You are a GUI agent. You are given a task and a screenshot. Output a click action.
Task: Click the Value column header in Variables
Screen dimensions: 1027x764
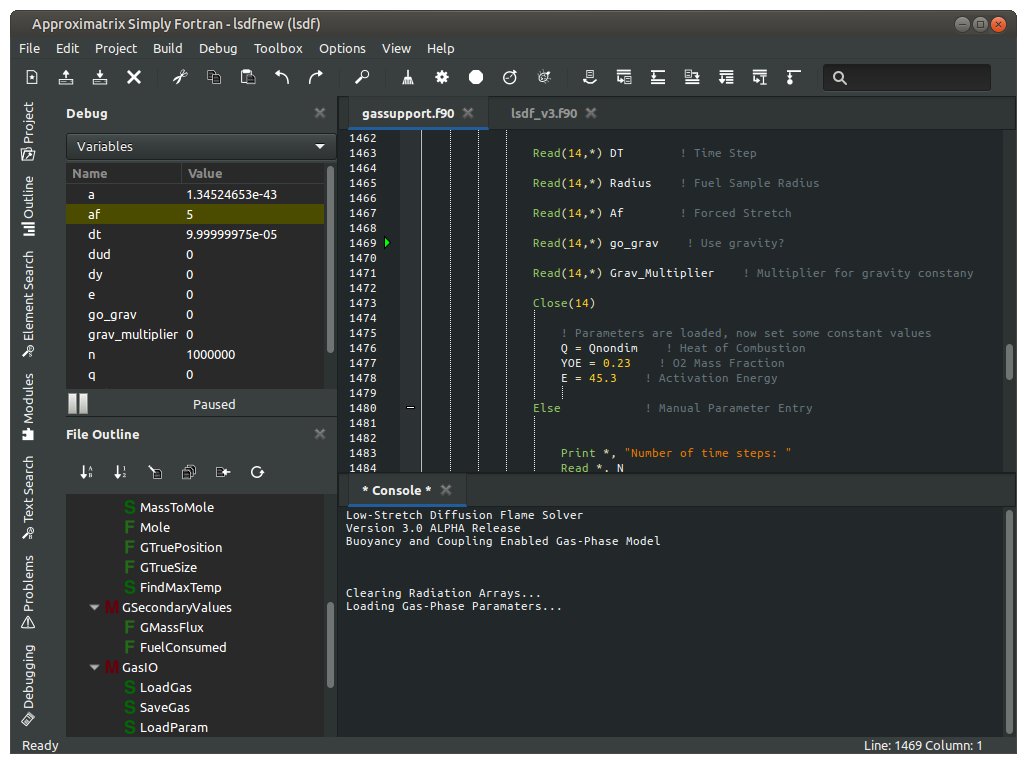click(253, 173)
